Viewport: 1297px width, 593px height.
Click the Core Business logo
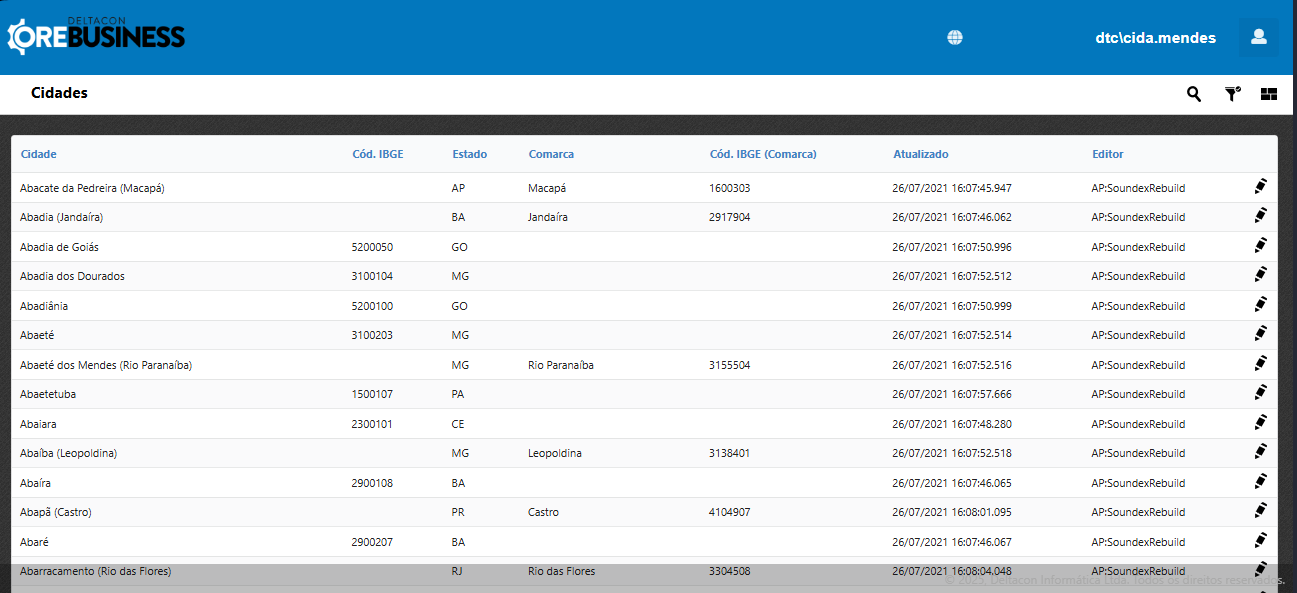coord(96,36)
